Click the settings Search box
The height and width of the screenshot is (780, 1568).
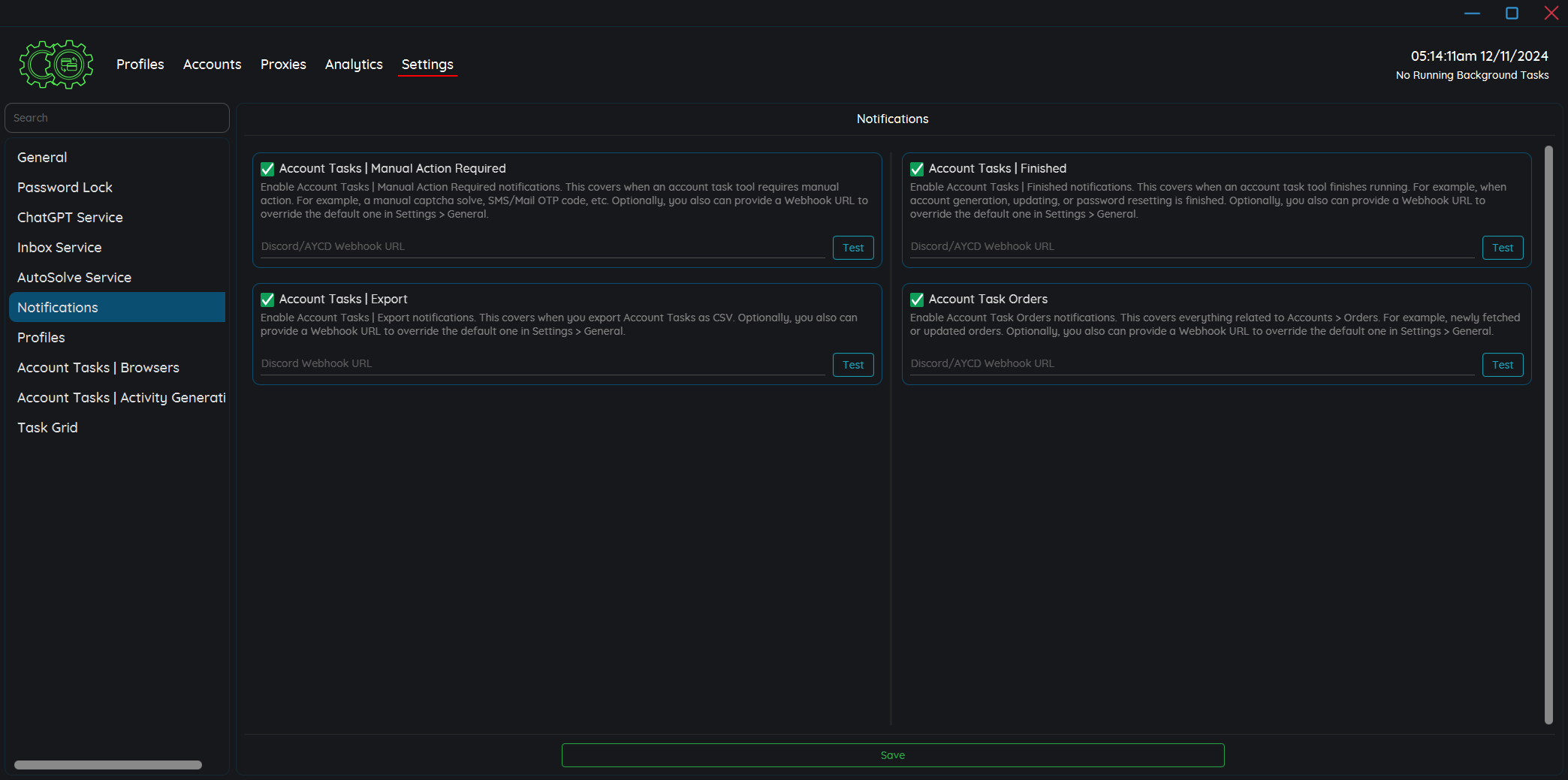pos(117,118)
